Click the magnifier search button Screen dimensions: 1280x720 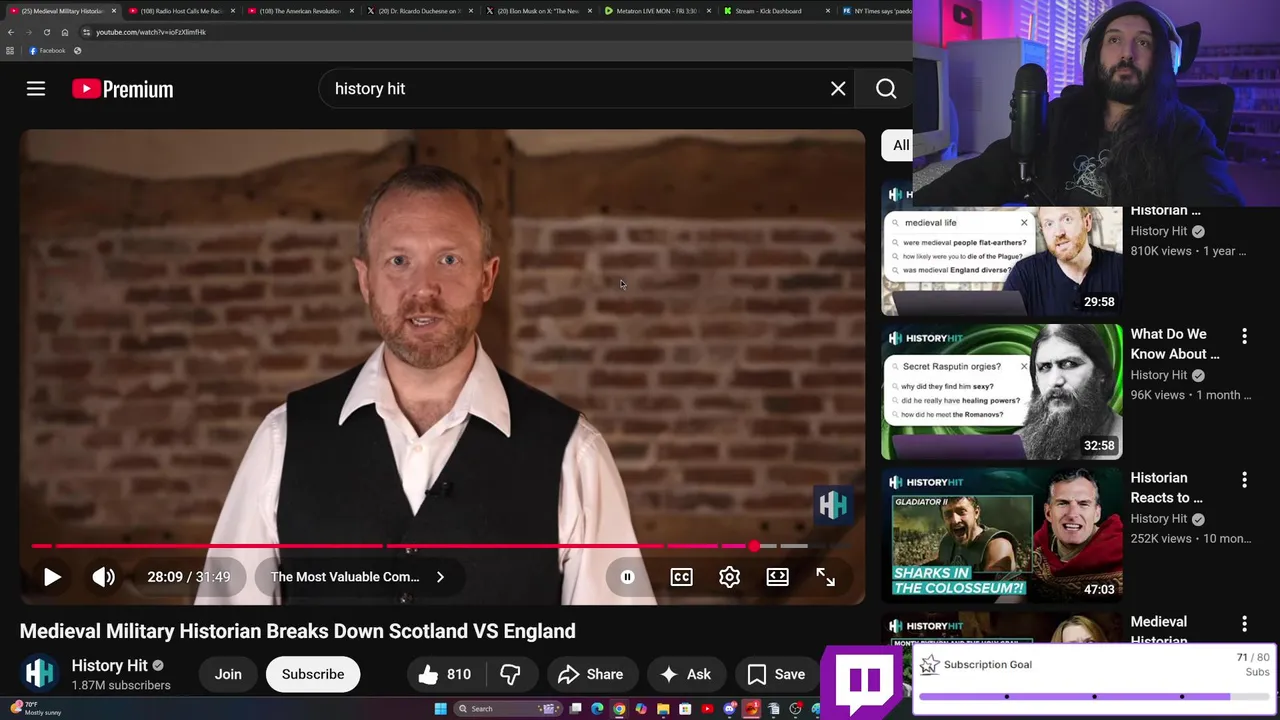point(886,89)
